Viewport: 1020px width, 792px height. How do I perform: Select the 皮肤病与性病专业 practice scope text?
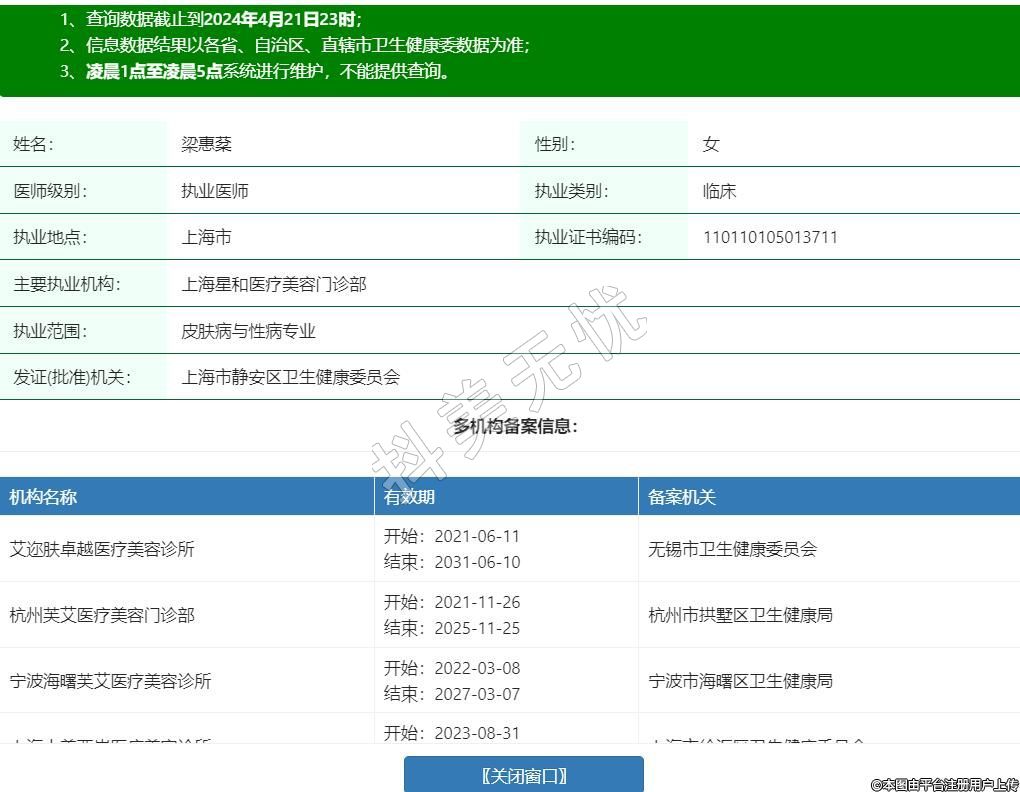point(248,331)
